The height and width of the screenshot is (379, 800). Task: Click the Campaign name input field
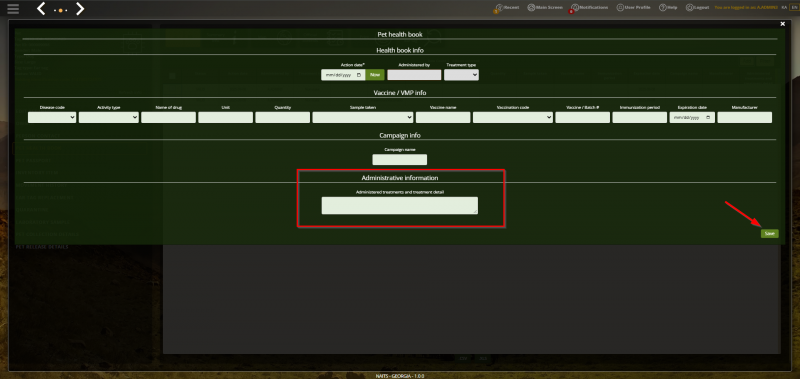pyautogui.click(x=399, y=160)
